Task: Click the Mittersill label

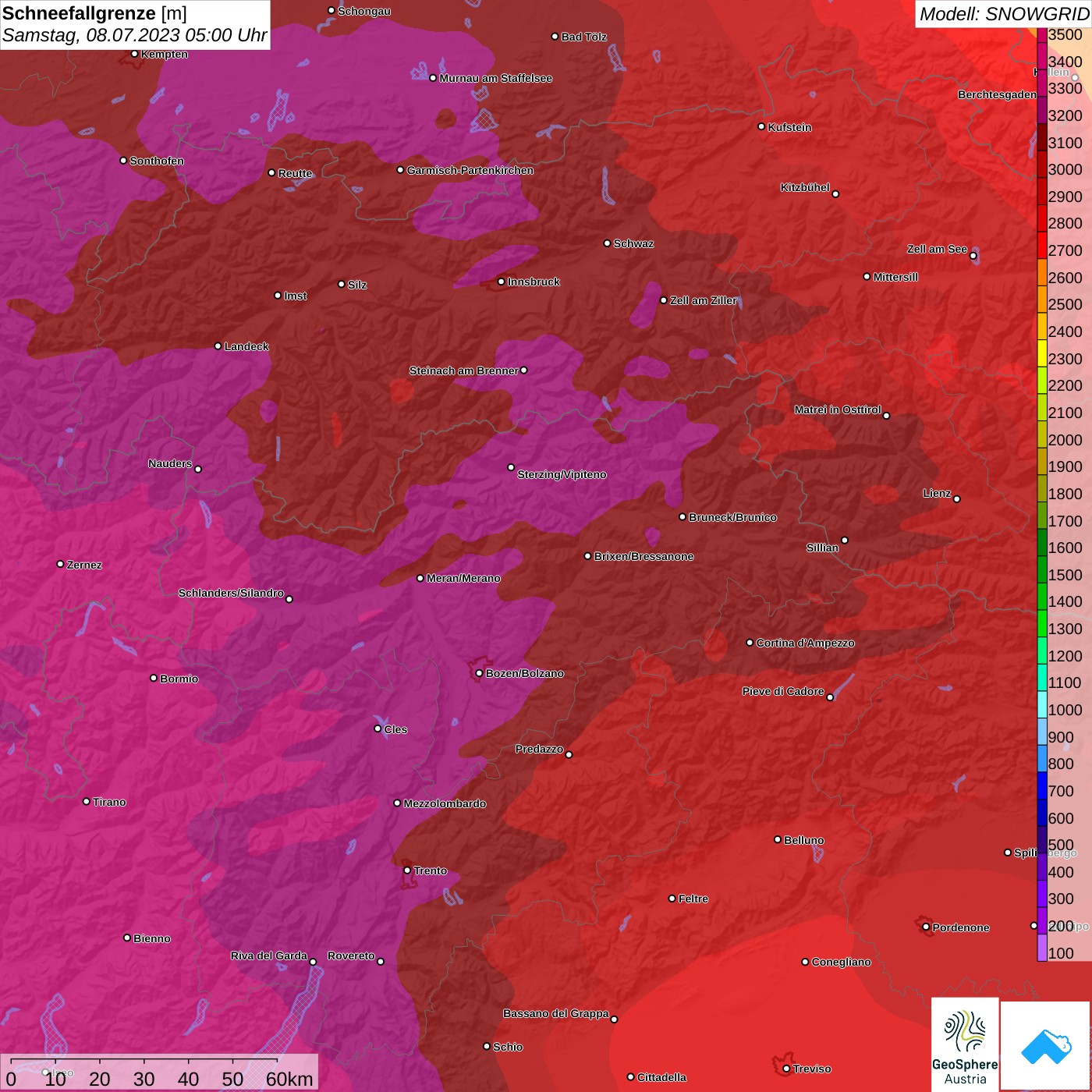Action: pyautogui.click(x=895, y=277)
